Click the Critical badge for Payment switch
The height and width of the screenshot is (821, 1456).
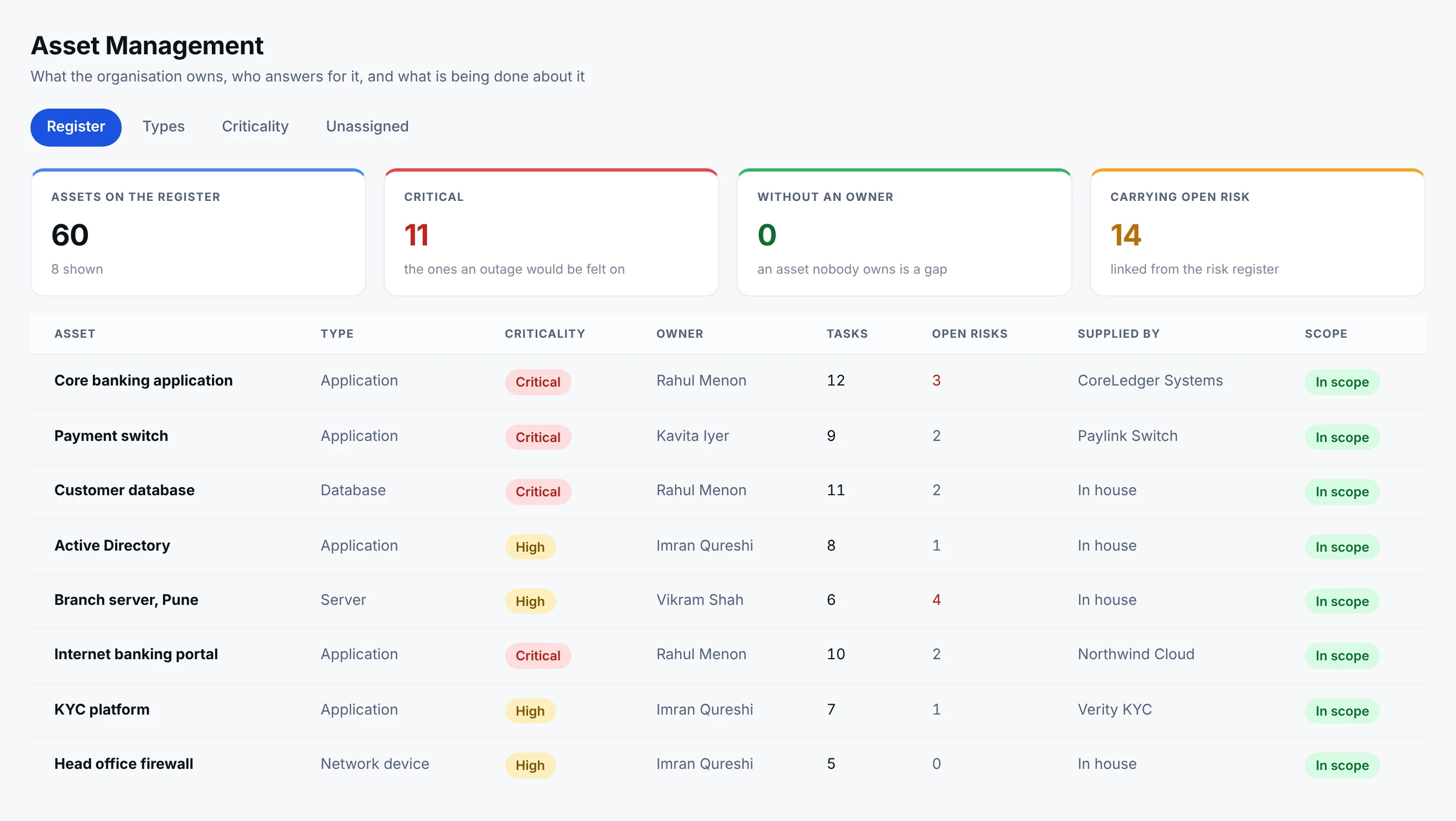coord(538,437)
